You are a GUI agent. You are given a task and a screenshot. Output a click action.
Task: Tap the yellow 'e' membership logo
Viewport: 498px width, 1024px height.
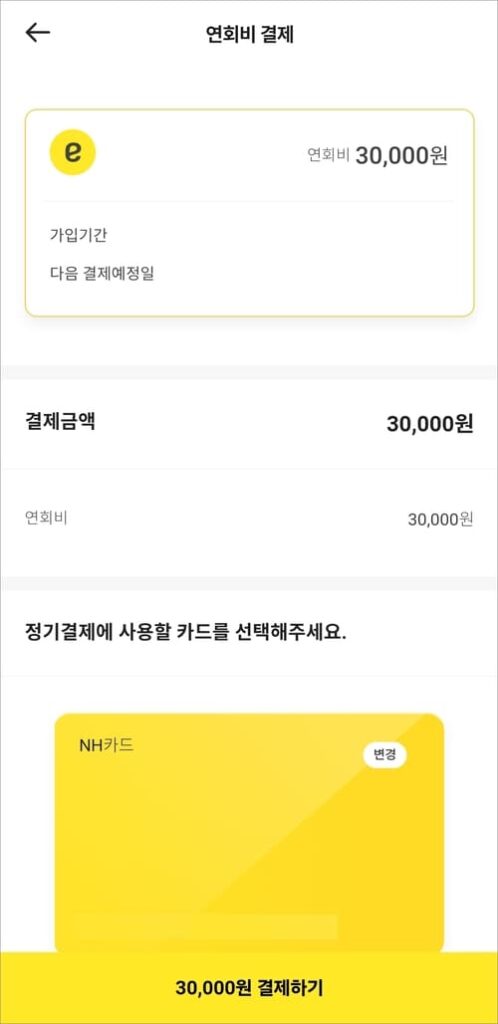click(72, 152)
